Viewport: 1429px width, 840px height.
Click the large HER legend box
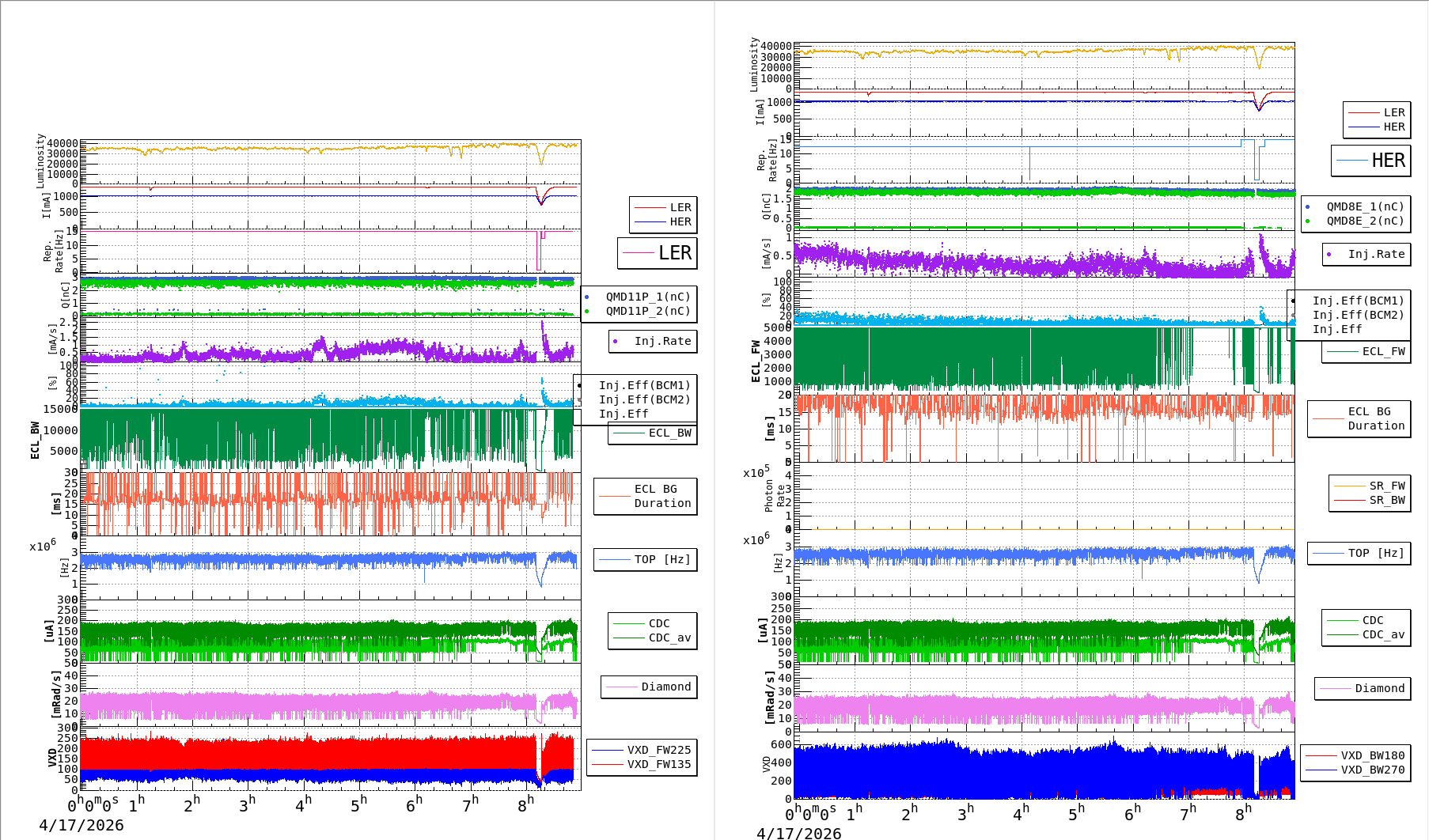point(1371,161)
